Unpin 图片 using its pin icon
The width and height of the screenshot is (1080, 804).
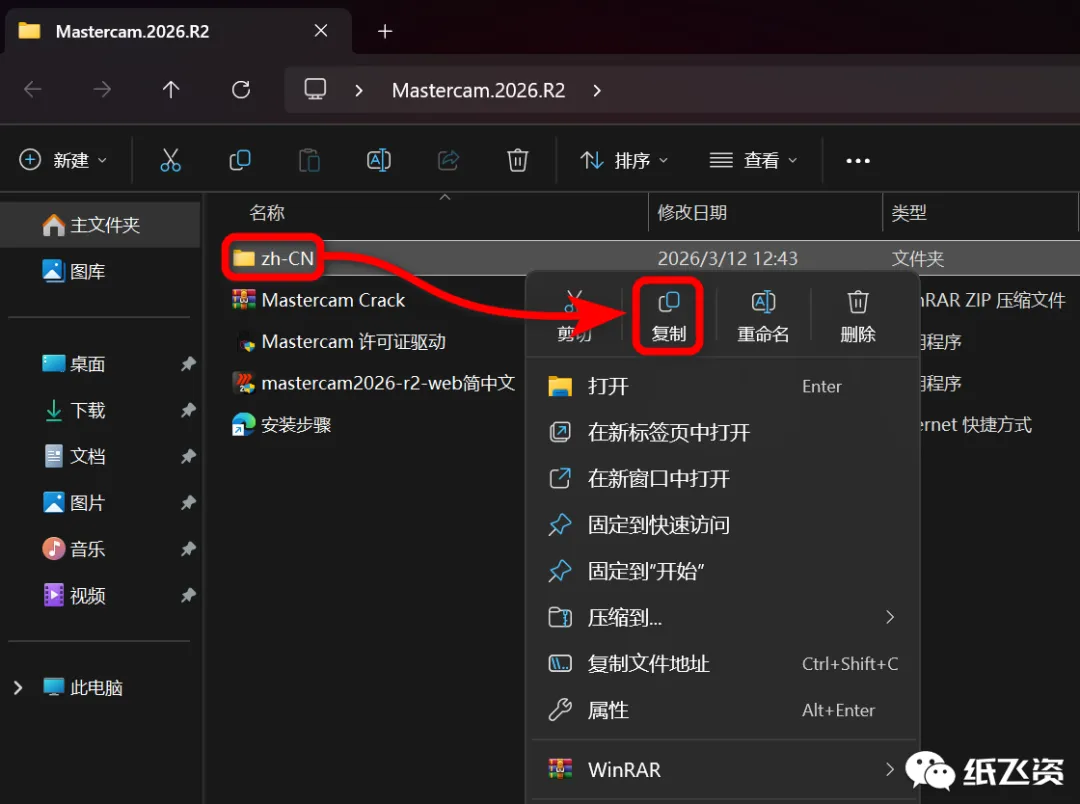click(188, 503)
